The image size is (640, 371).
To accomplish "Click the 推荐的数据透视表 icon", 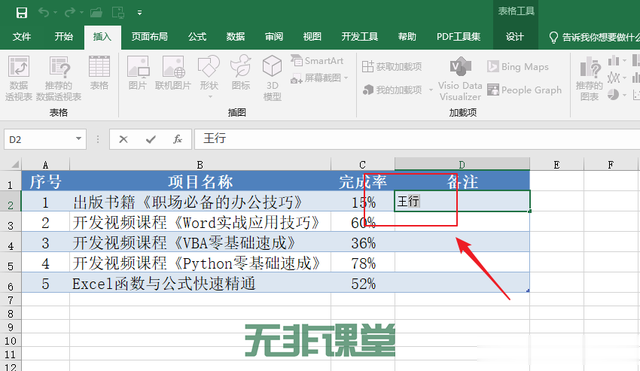I will (x=59, y=78).
